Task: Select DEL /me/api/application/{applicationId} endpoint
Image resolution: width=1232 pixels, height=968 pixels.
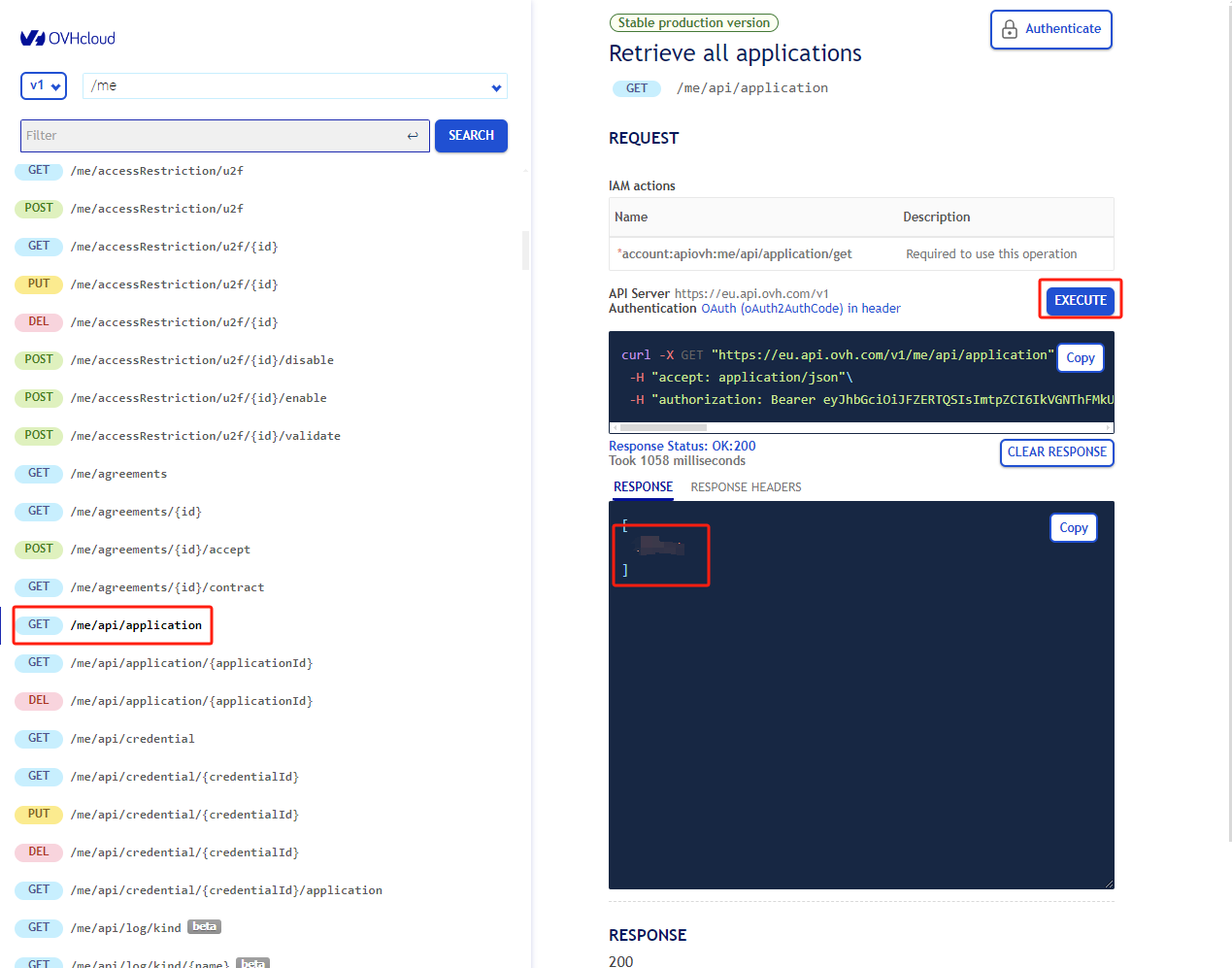Action: [x=164, y=701]
